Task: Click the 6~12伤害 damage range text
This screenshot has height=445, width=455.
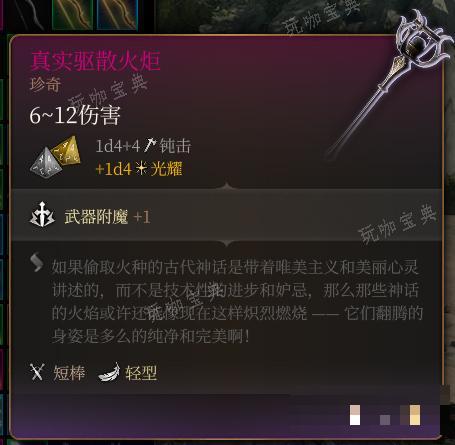Action: click(x=75, y=115)
